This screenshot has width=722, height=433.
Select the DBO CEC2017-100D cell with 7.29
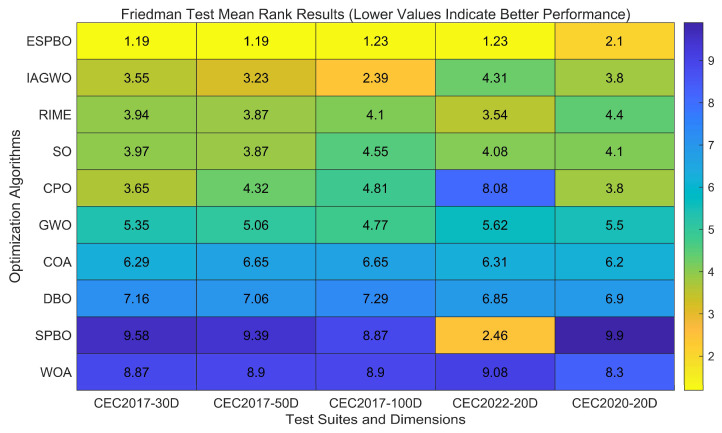point(375,298)
